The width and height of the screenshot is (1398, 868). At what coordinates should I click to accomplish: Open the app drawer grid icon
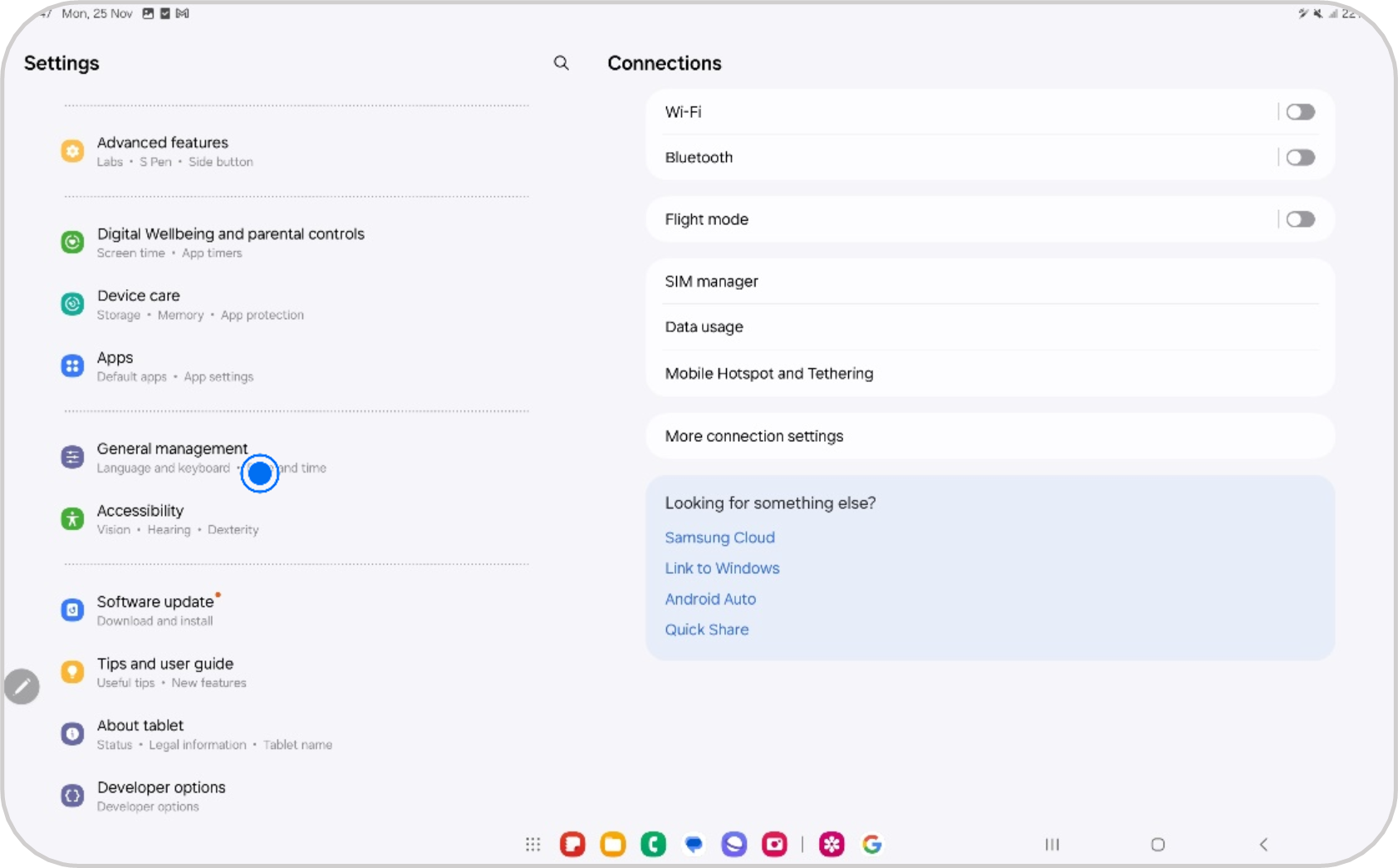533,845
